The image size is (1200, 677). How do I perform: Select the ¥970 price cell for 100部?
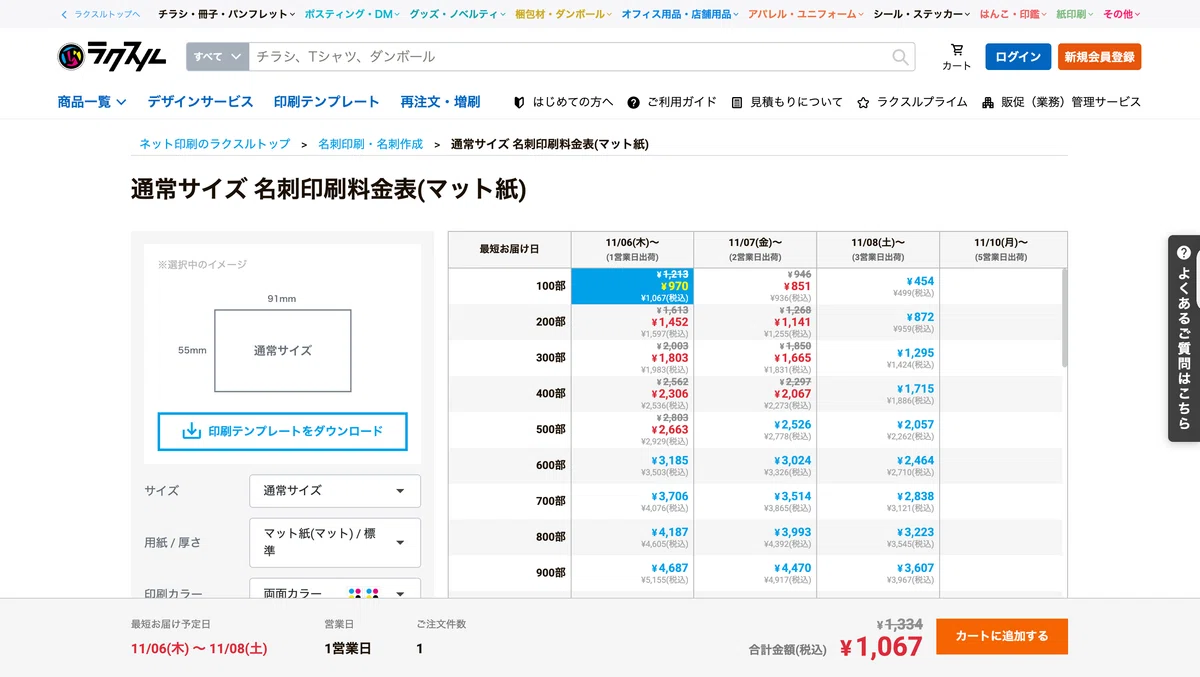click(x=632, y=286)
